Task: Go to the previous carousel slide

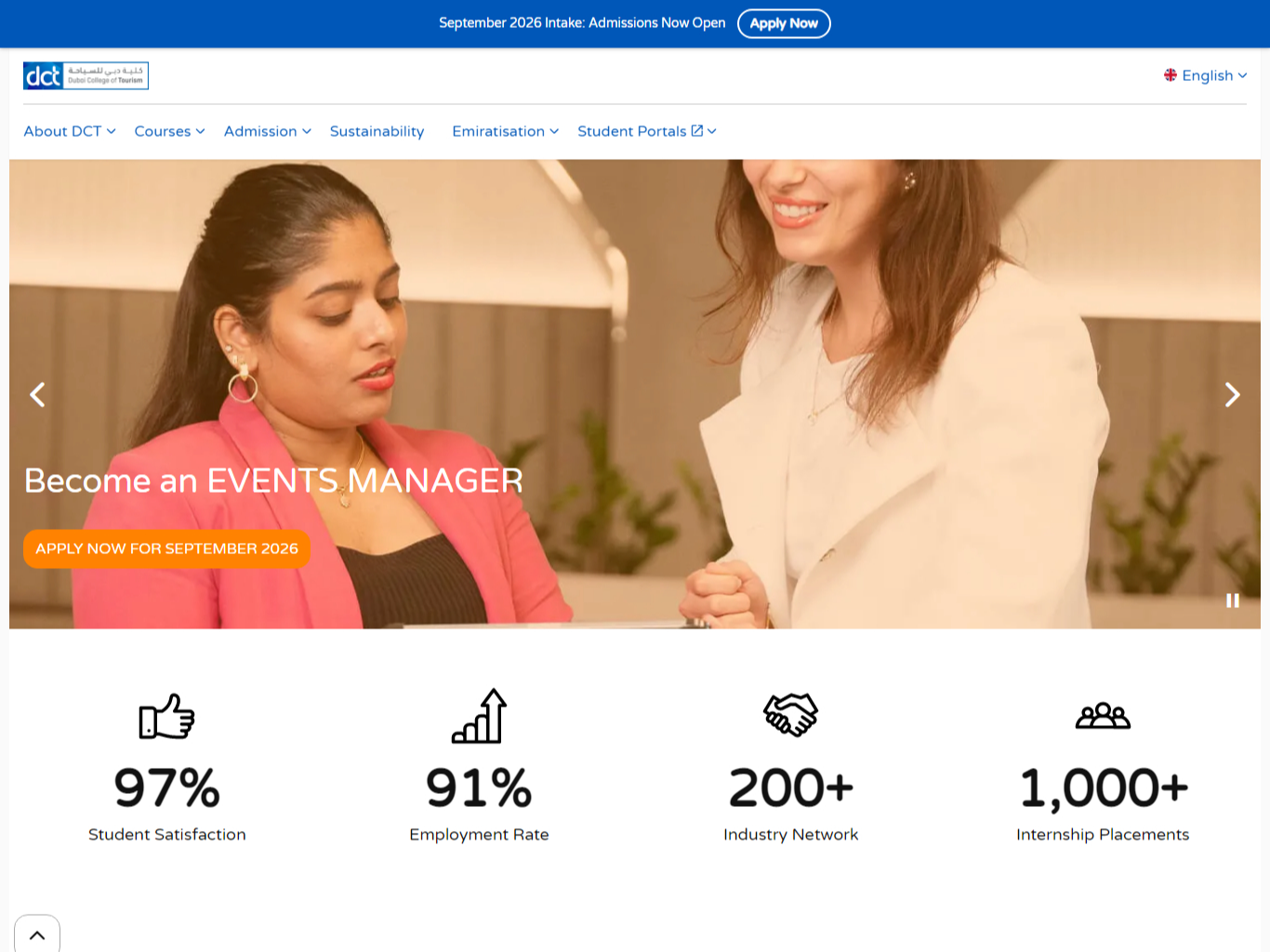Action: [x=37, y=395]
